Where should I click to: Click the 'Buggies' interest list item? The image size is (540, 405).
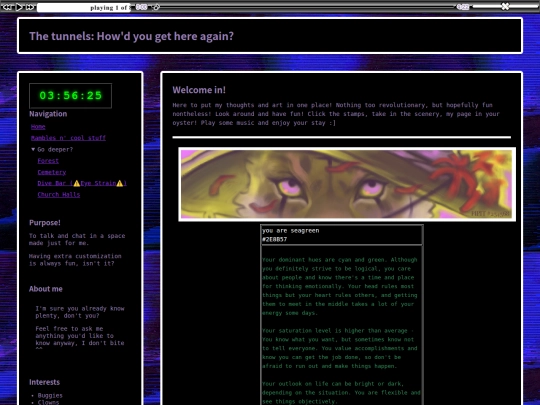coord(50,396)
